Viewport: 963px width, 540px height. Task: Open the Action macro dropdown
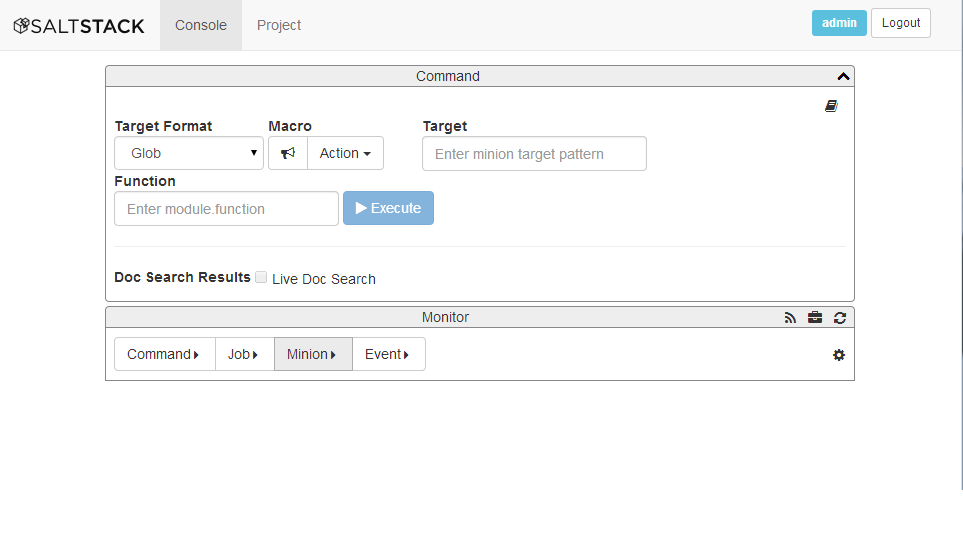[345, 153]
